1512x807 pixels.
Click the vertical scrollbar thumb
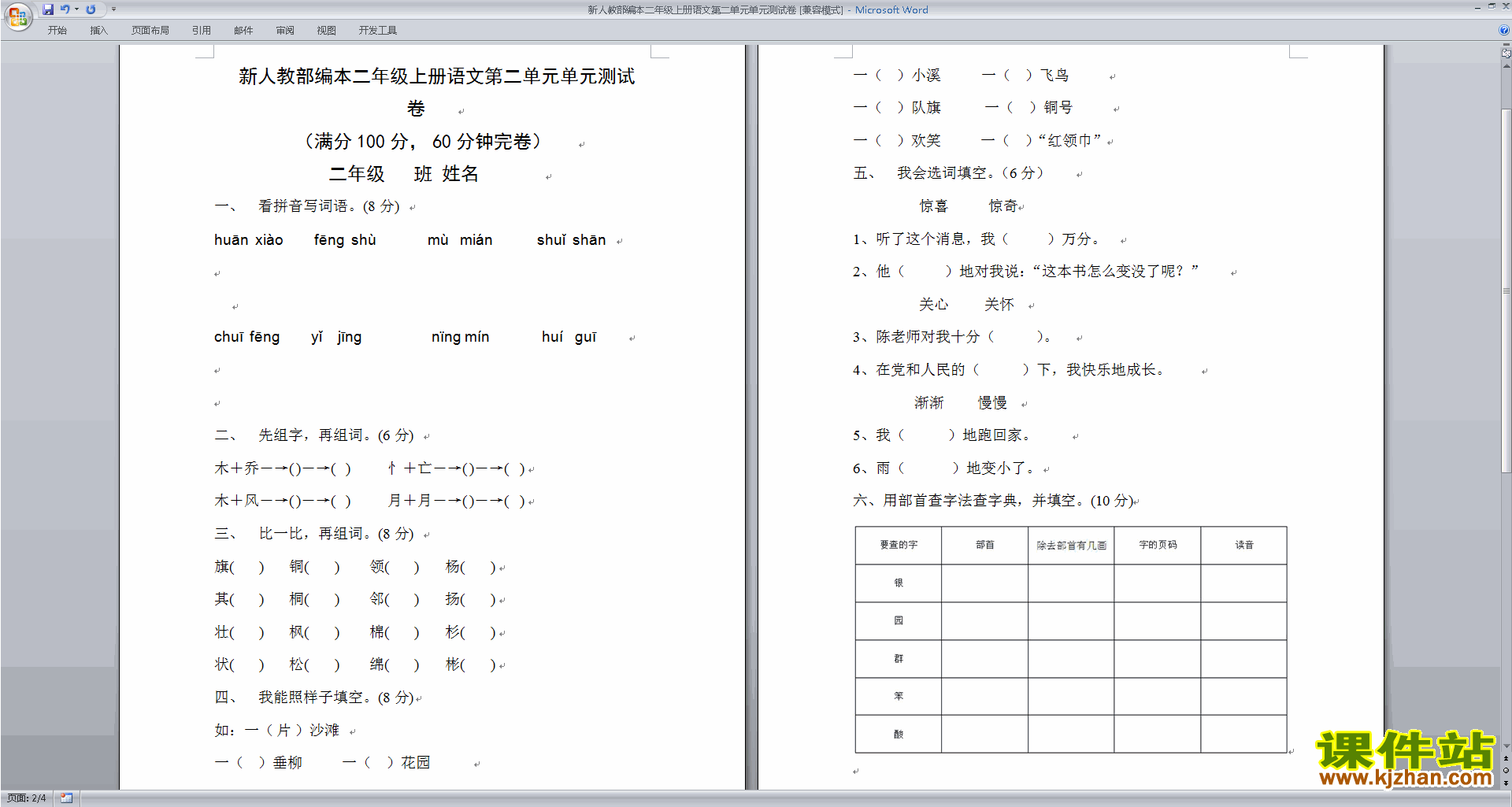pos(1506,291)
